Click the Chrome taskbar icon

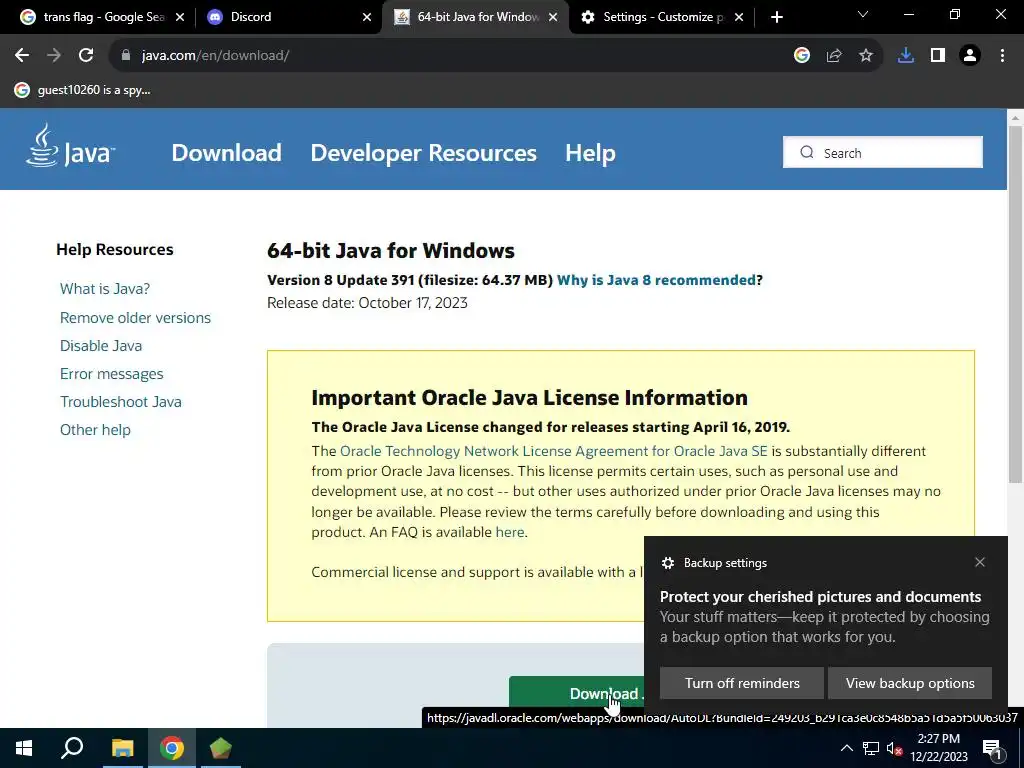tap(172, 748)
